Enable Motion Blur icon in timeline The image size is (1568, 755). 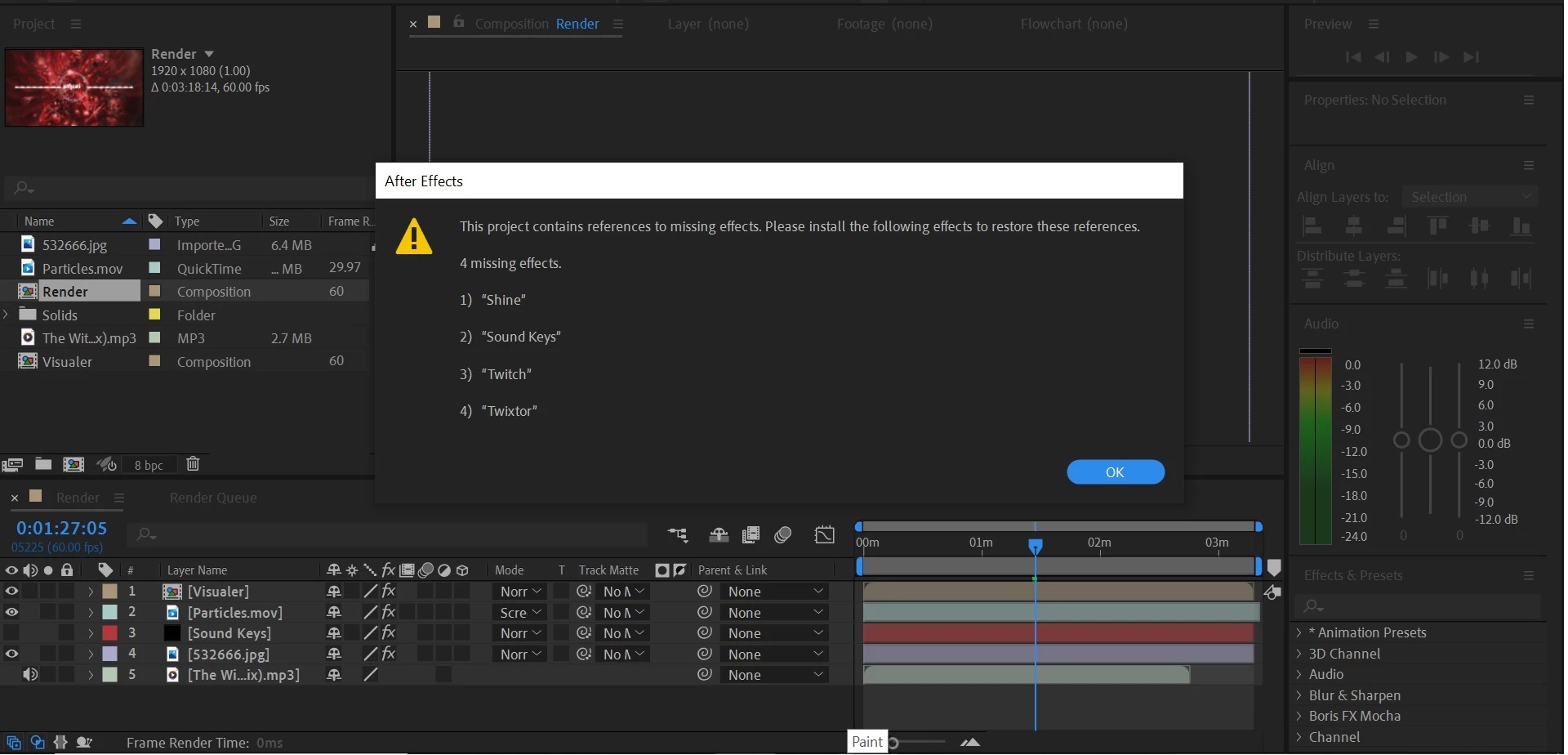coord(782,534)
